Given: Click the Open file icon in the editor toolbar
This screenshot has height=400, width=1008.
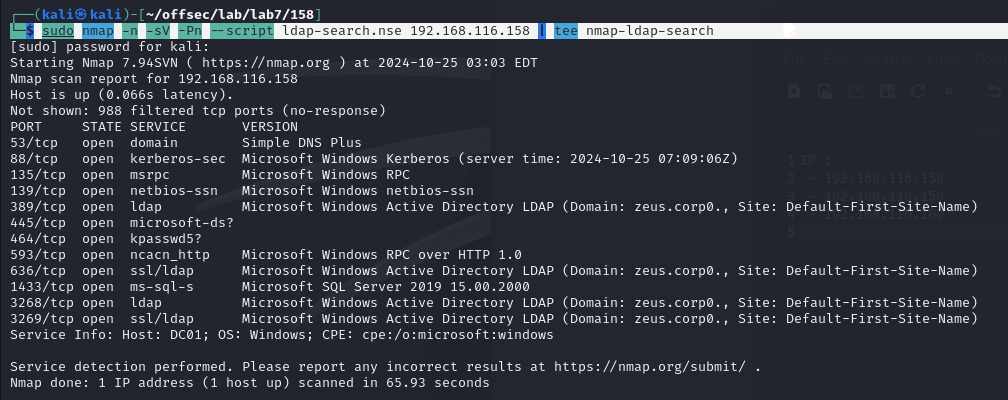Looking at the screenshot, I should (825, 91).
